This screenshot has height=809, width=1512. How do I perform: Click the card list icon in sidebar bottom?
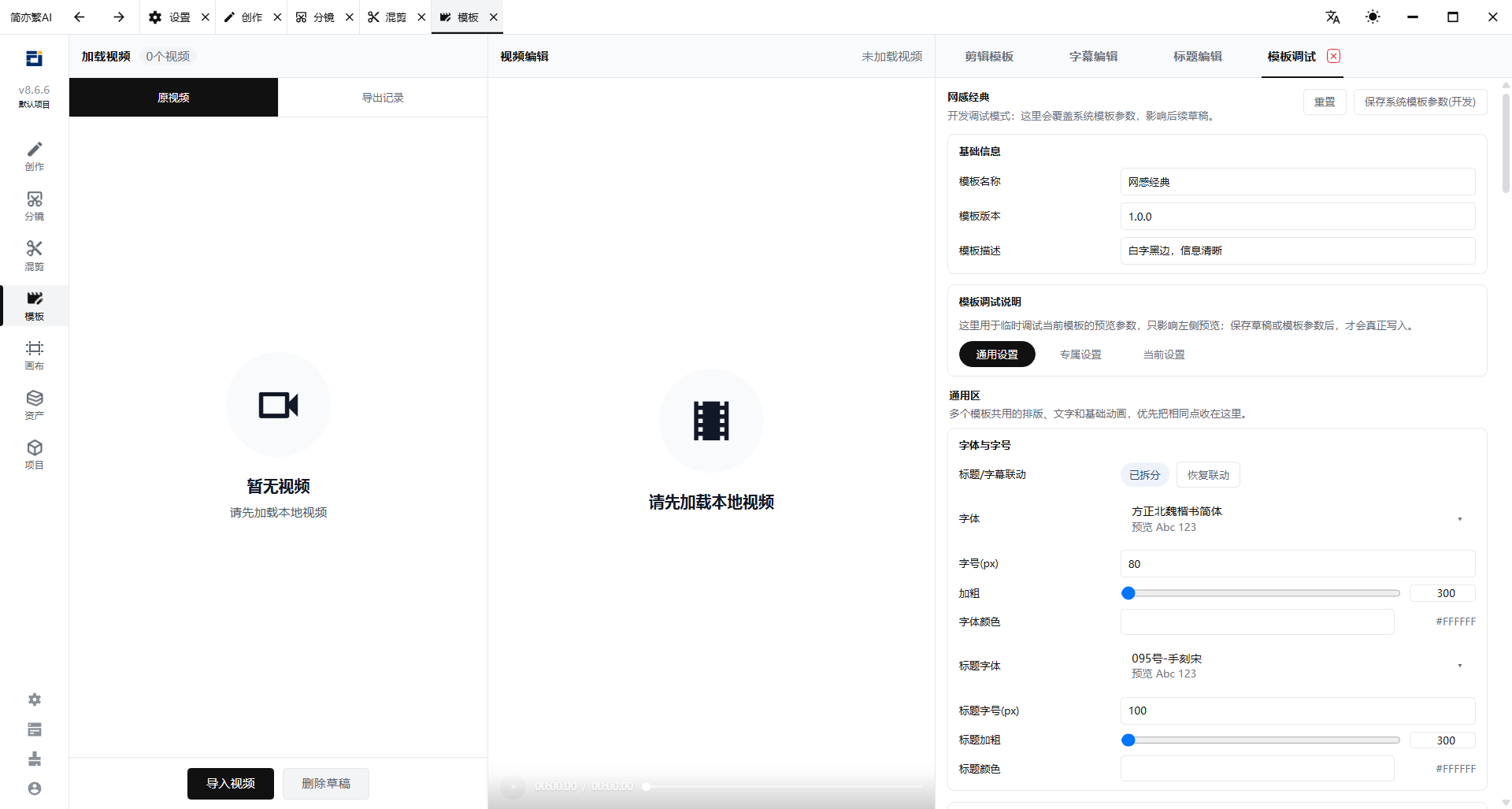point(35,729)
